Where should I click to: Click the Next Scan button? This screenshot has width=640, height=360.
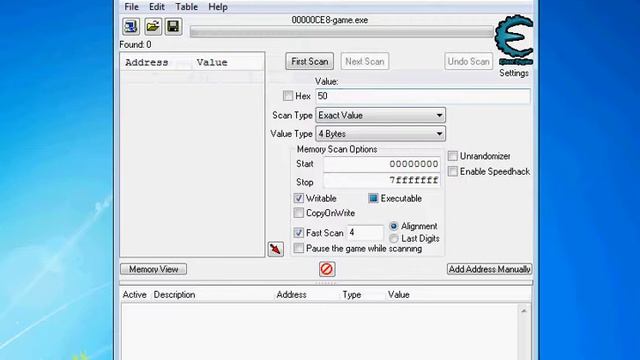tap(364, 62)
